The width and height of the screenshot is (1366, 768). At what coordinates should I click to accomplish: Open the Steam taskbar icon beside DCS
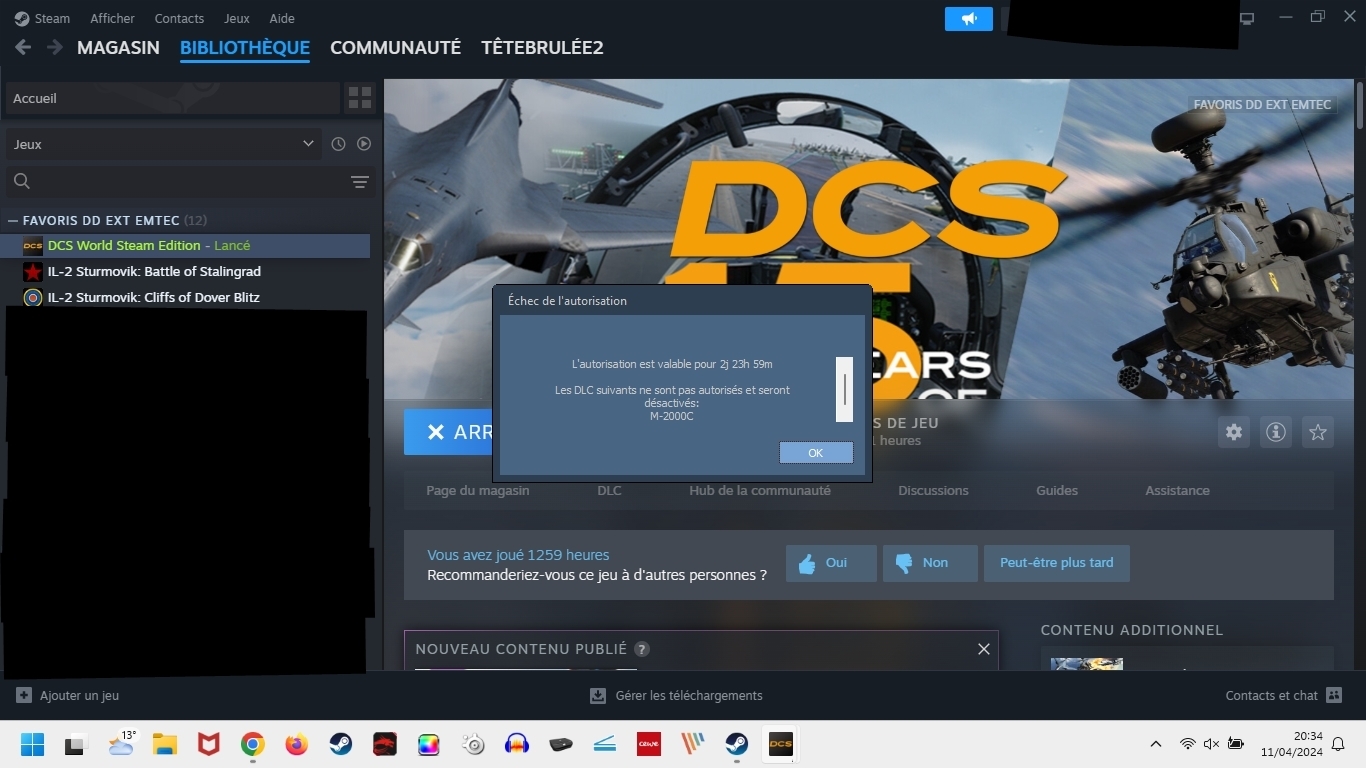tap(737, 744)
